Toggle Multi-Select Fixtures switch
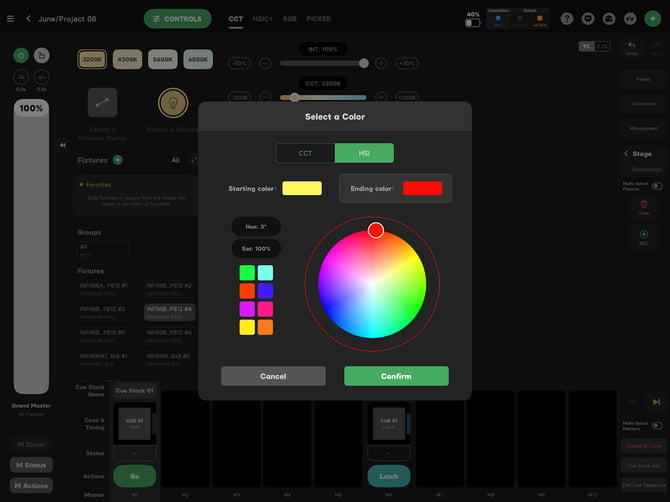This screenshot has height=502, width=670. tap(657, 186)
